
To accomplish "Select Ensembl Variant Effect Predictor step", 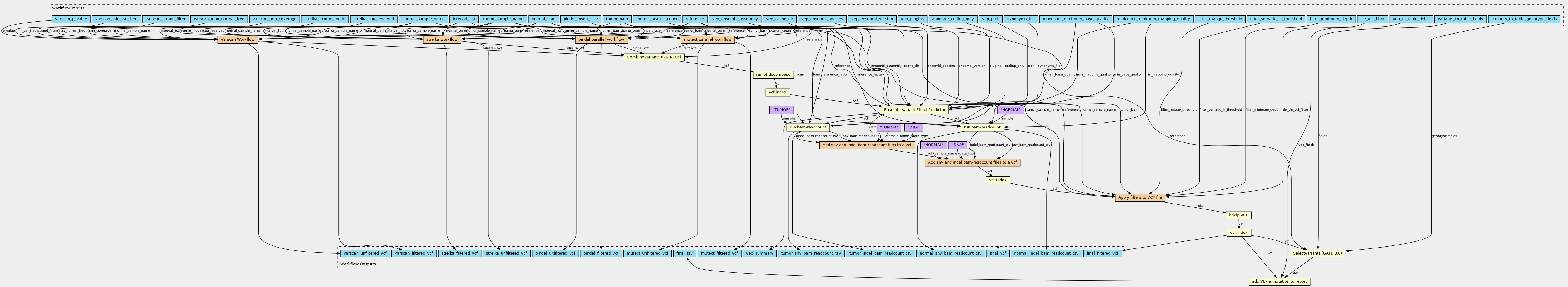I will pyautogui.click(x=914, y=110).
